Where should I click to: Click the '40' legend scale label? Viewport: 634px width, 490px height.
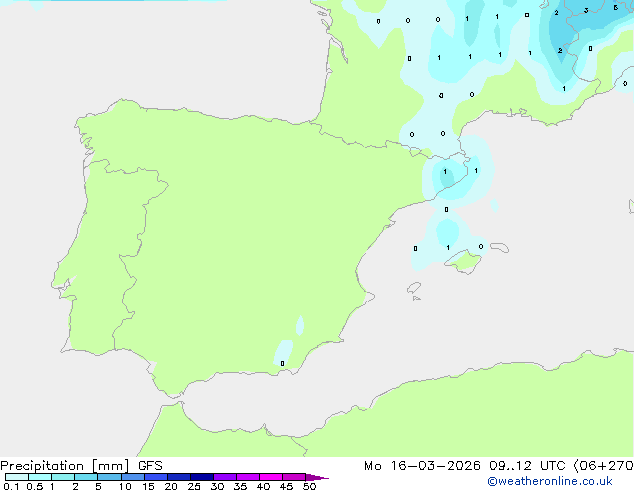[x=263, y=486]
